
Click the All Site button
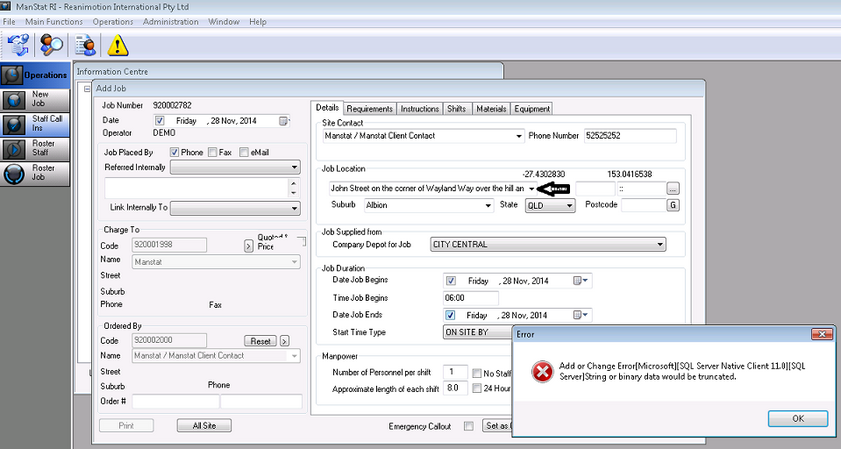[204, 425]
